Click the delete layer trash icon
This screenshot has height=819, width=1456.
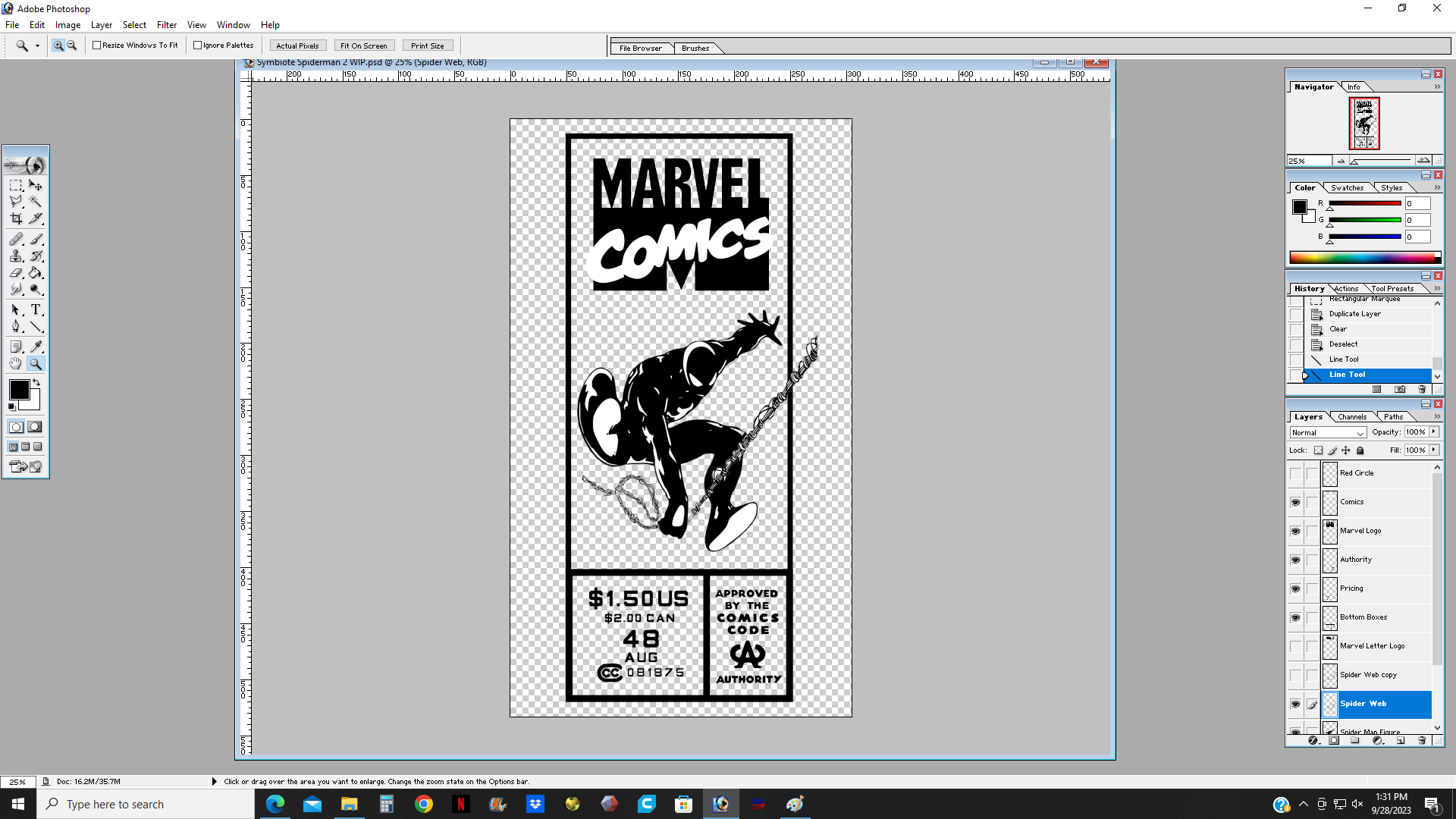(1422, 740)
